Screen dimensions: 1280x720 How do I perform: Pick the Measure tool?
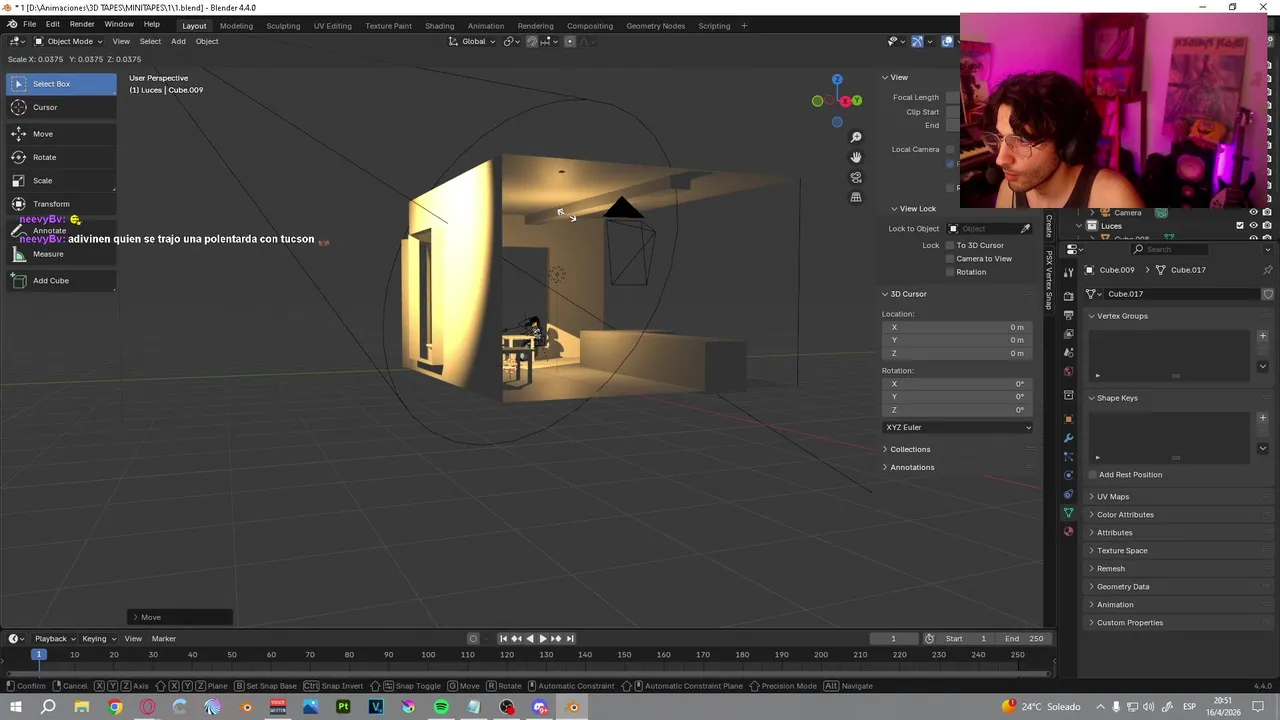coord(60,254)
